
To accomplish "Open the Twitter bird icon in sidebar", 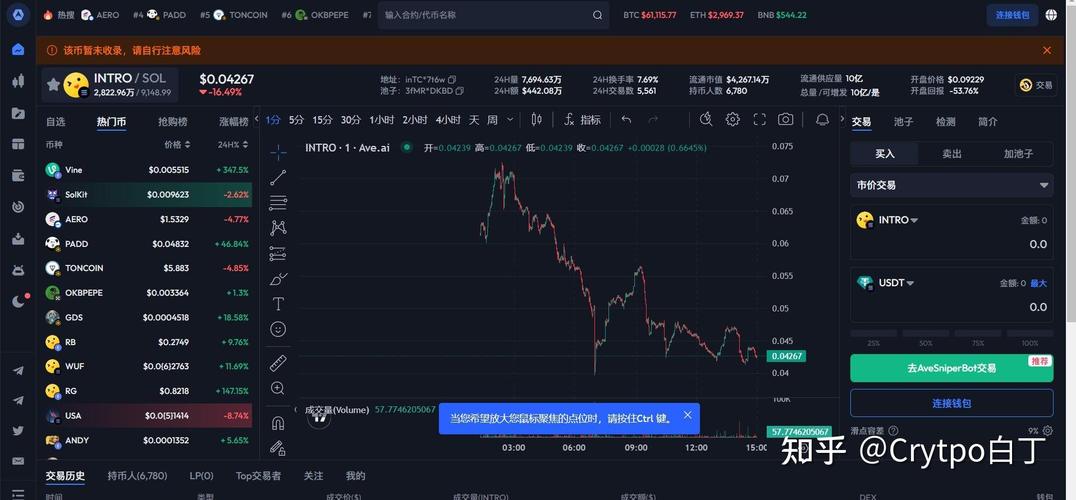I will pos(18,431).
